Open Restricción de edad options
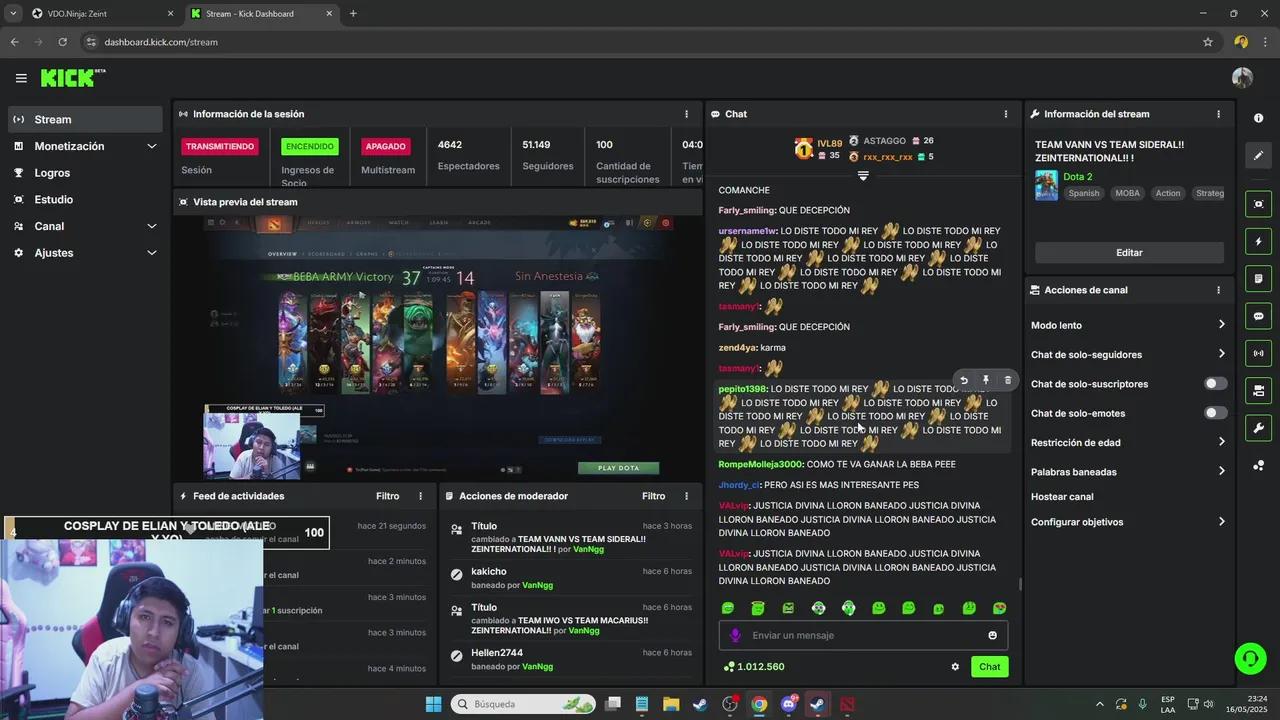The width and height of the screenshot is (1280, 720). coord(1128,442)
